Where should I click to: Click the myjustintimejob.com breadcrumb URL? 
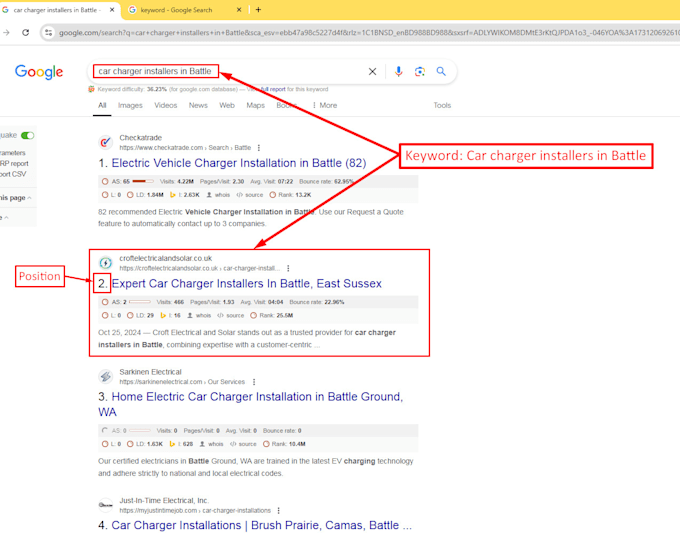pyautogui.click(x=195, y=510)
